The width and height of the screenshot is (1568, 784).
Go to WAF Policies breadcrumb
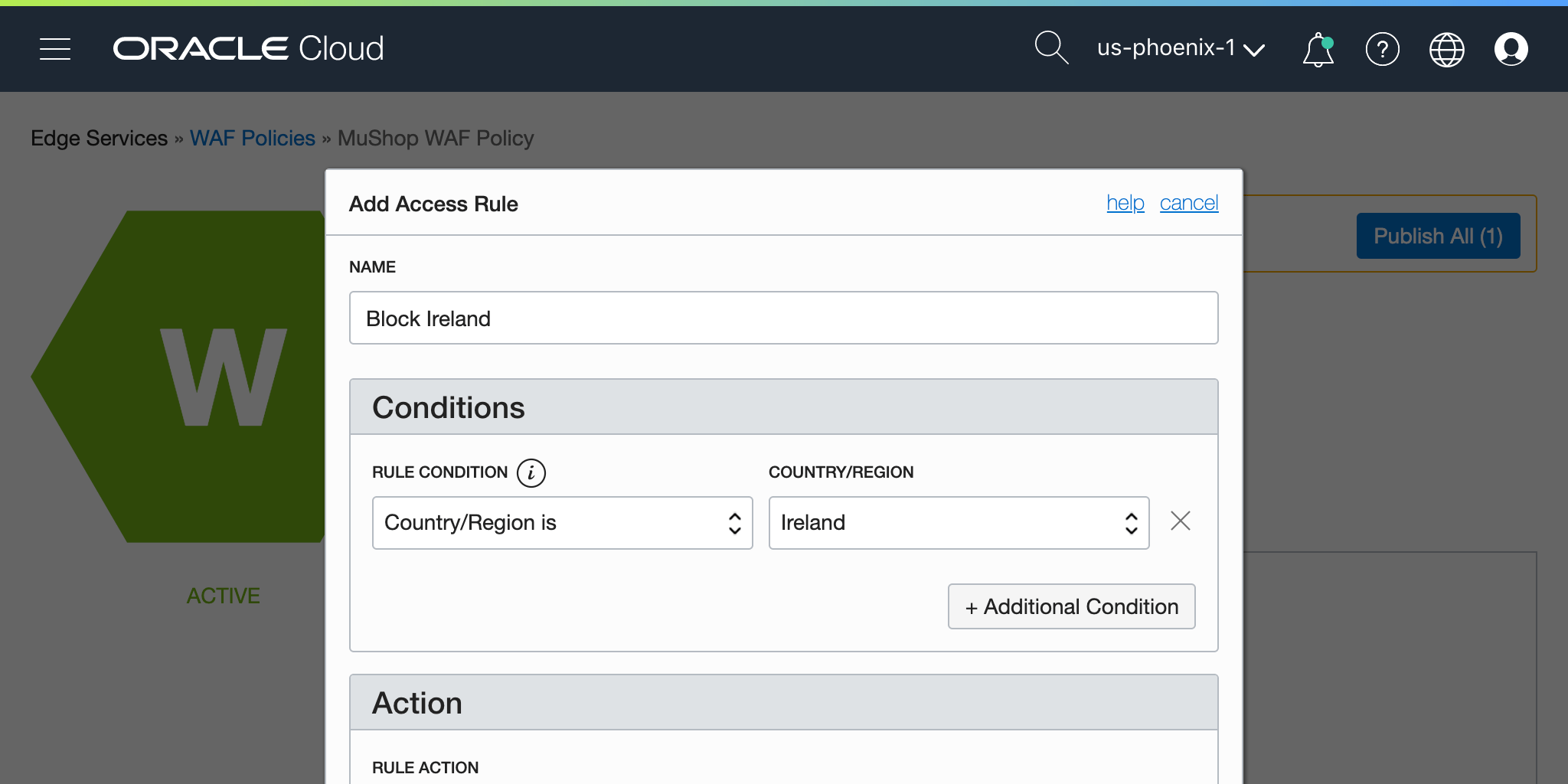click(x=252, y=138)
